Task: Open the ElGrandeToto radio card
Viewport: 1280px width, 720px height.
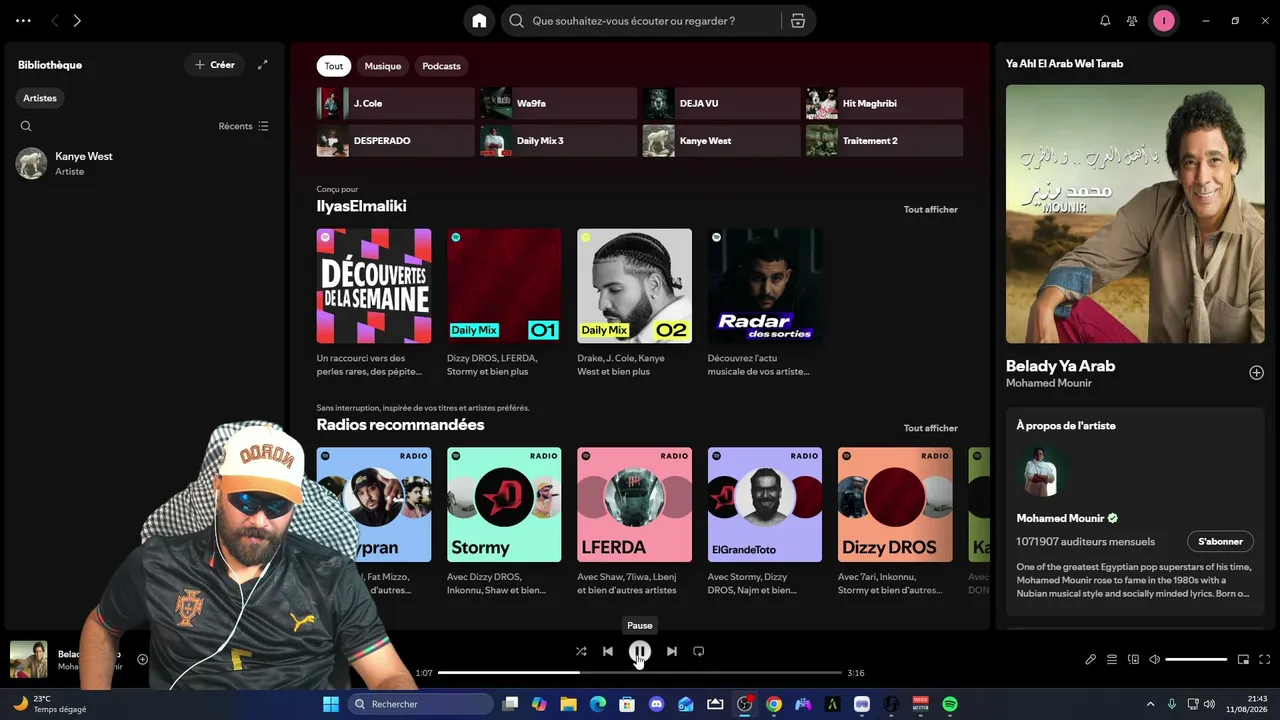Action: (x=765, y=521)
